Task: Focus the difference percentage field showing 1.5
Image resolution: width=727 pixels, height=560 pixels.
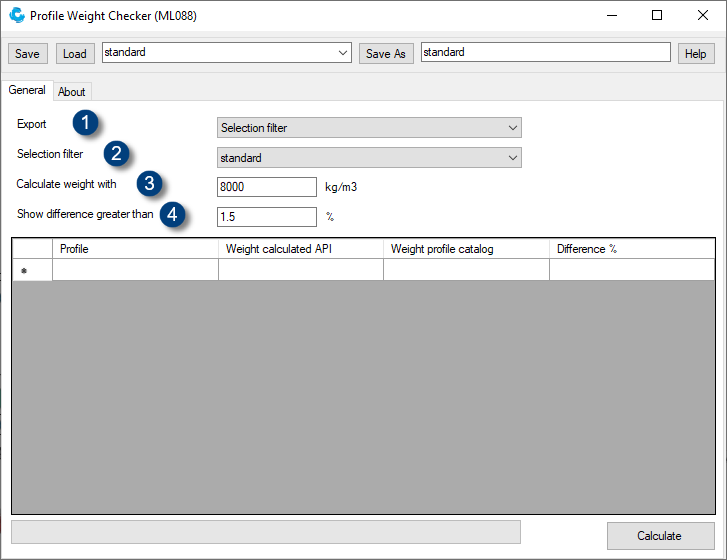Action: point(266,217)
